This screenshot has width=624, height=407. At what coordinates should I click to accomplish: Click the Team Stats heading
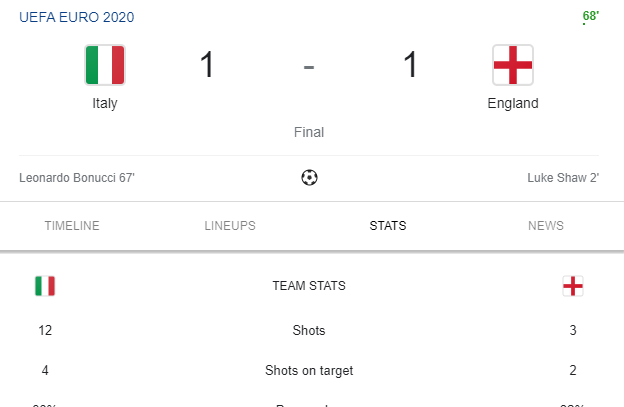click(309, 286)
